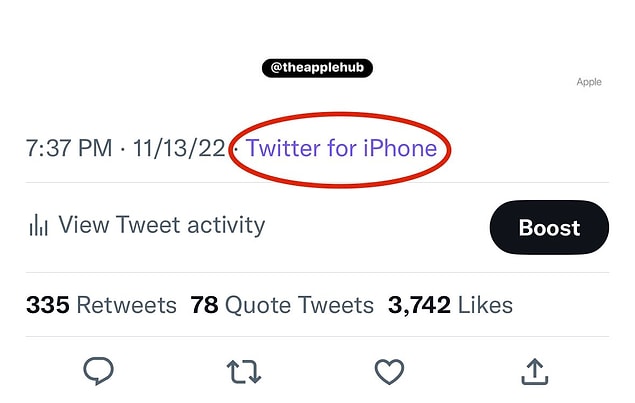Tap the 7:37 PM timestamp
Viewport: 635px width, 403px height.
68,149
